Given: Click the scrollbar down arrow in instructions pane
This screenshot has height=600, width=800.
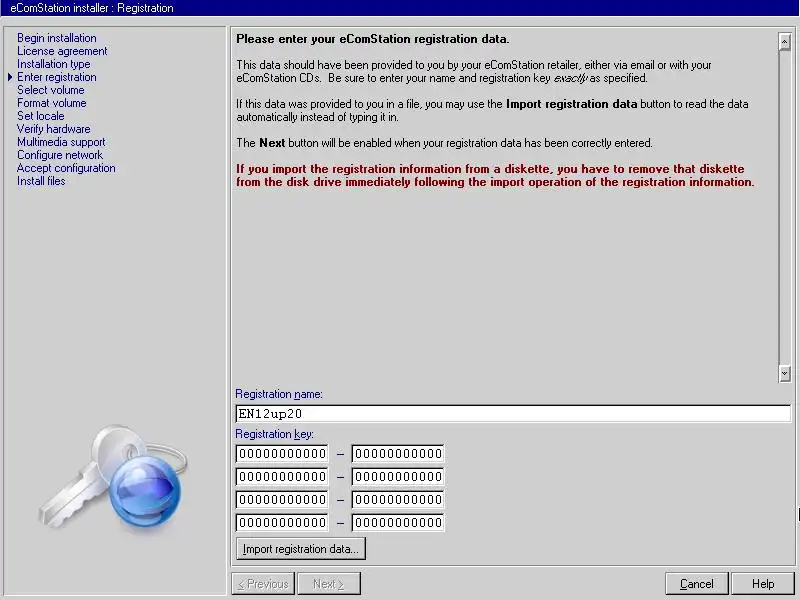Looking at the screenshot, I should click(785, 373).
